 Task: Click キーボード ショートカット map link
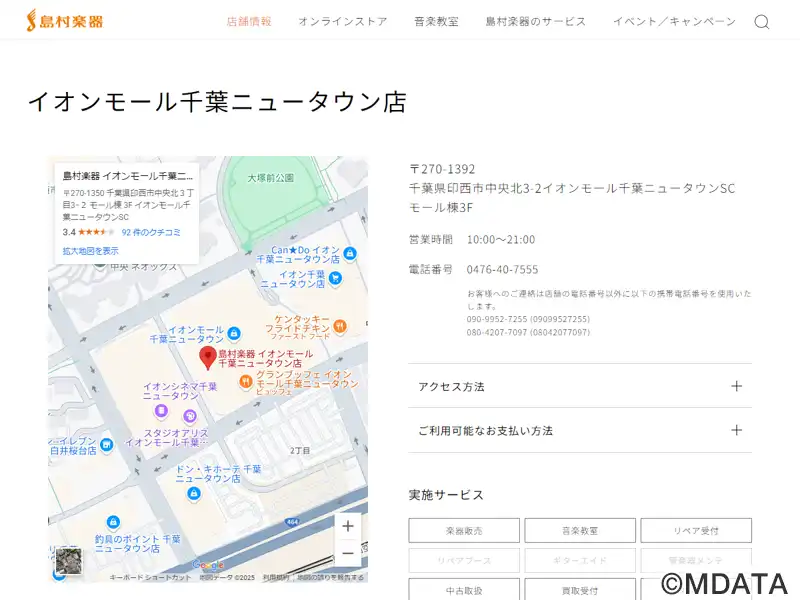pyautogui.click(x=151, y=578)
